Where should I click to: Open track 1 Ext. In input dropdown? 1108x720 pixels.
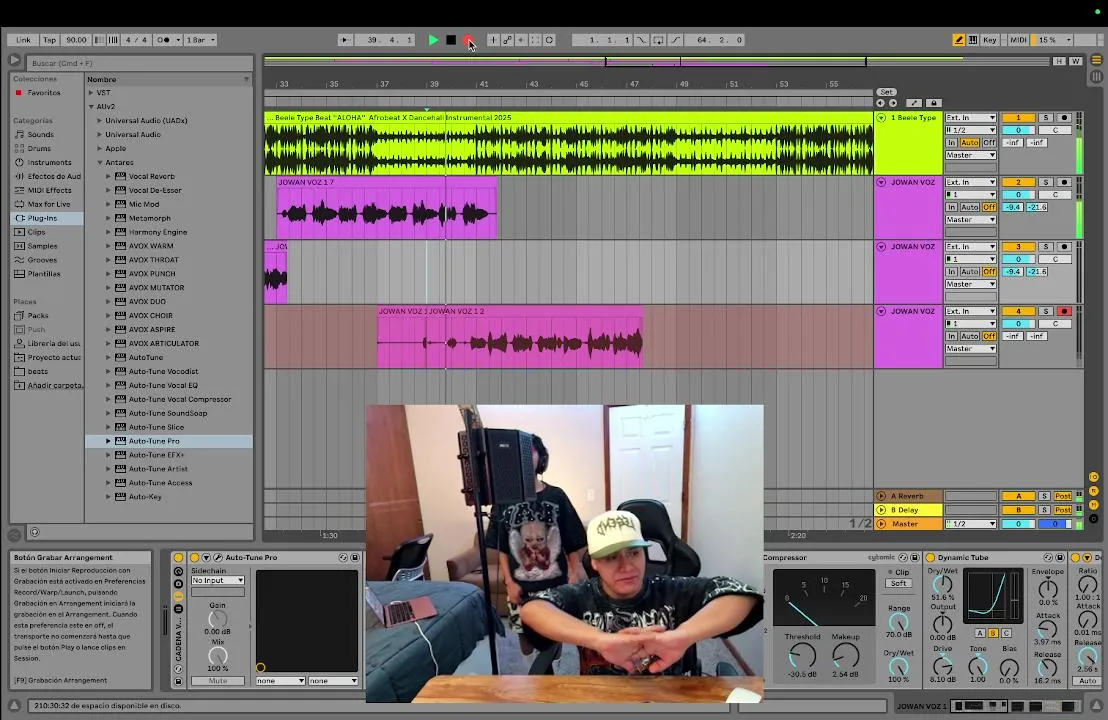(x=971, y=118)
